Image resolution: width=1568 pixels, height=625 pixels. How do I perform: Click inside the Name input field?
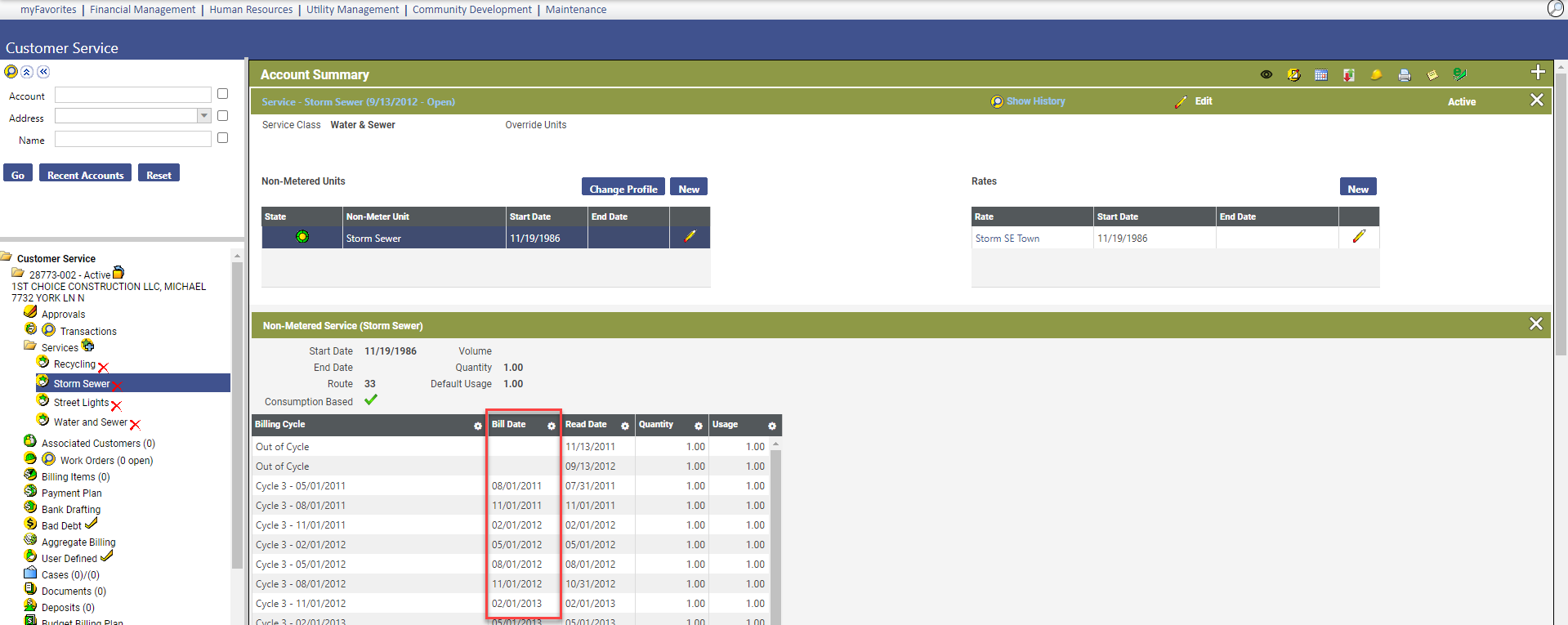pyautogui.click(x=132, y=140)
